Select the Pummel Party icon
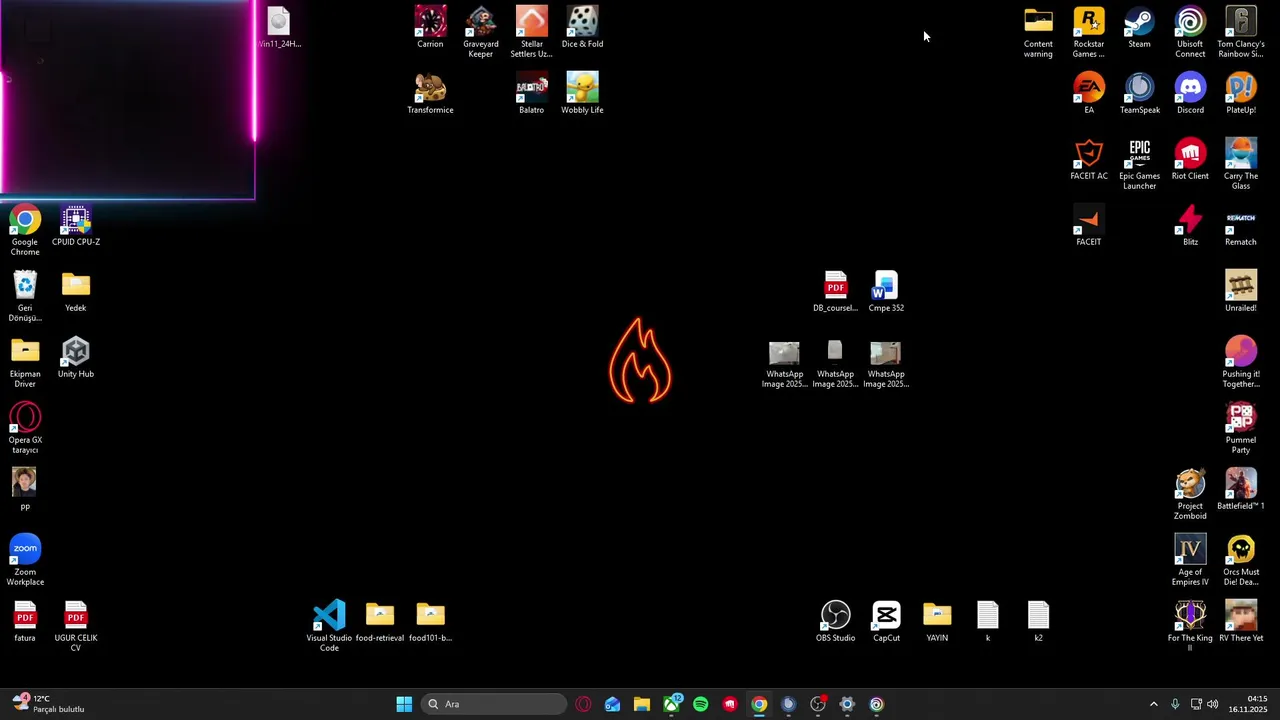Screen dimensions: 1280x720 (1241, 428)
